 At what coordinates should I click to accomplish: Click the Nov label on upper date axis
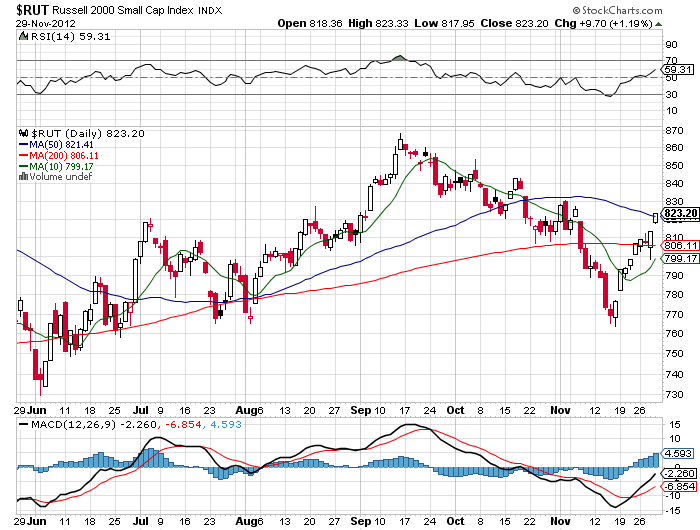(x=560, y=410)
